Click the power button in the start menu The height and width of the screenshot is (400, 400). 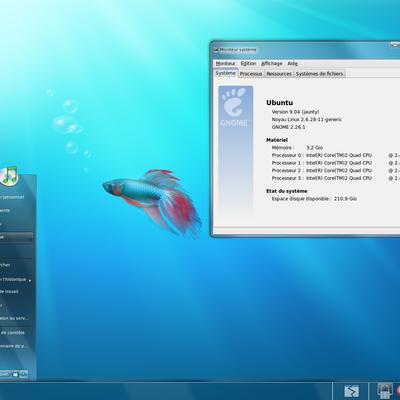[x=24, y=374]
